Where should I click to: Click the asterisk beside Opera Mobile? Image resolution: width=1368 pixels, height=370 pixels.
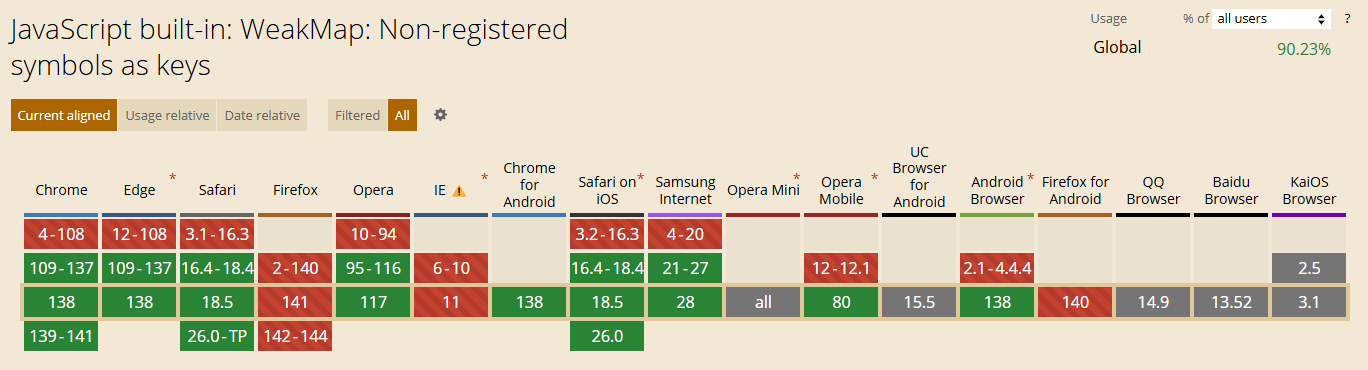tap(875, 177)
